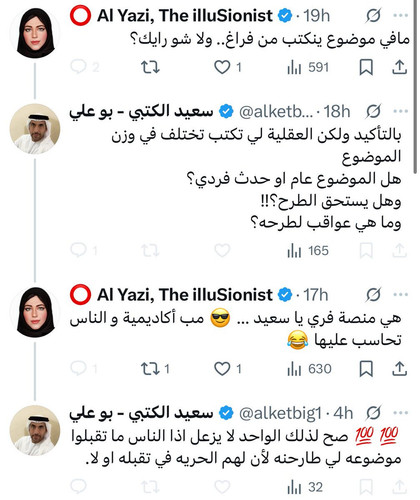
Task: Like Al Yazi's 19h tweet
Action: pyautogui.click(x=228, y=68)
